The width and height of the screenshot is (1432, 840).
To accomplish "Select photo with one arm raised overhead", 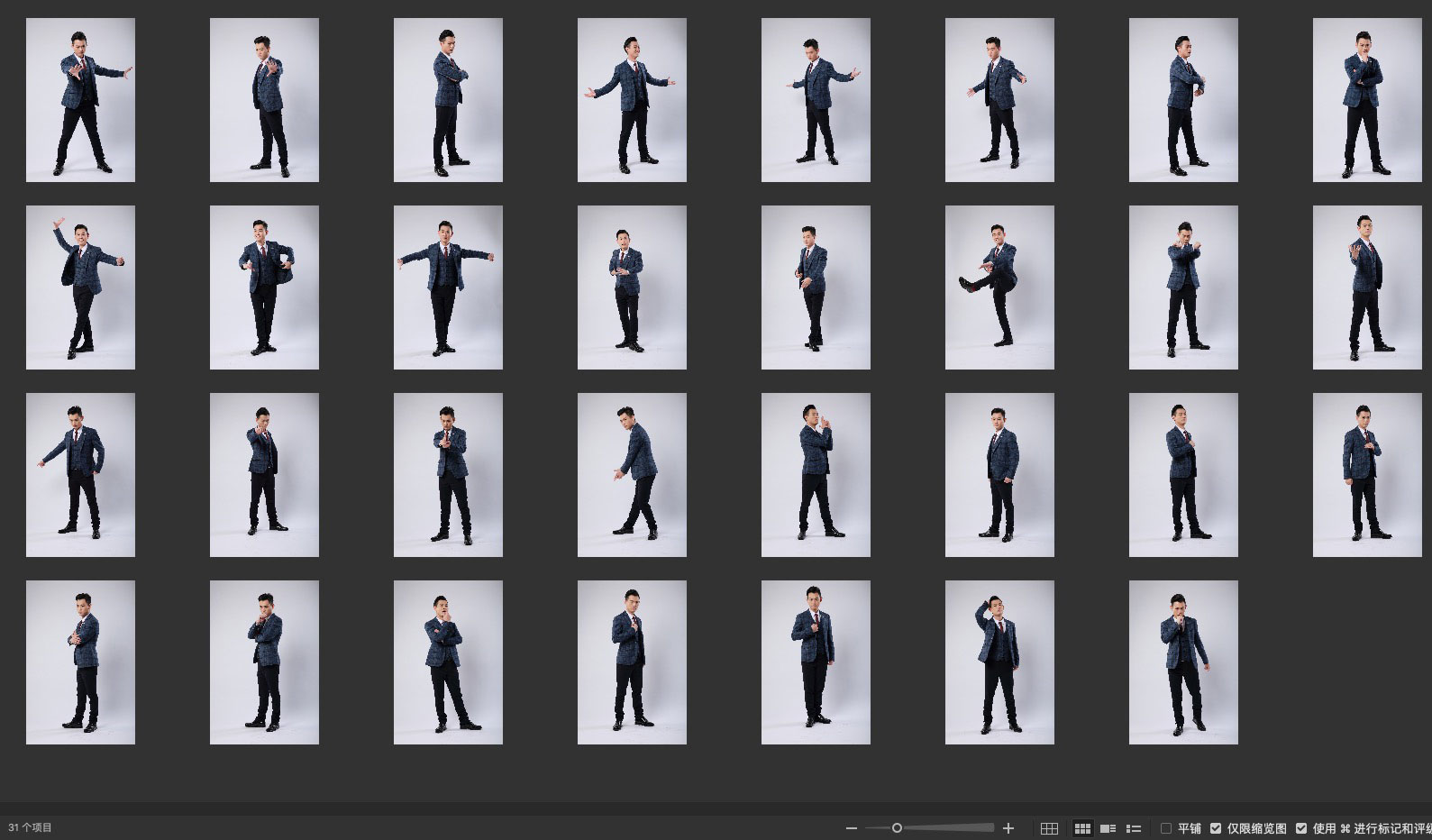I will (80, 288).
